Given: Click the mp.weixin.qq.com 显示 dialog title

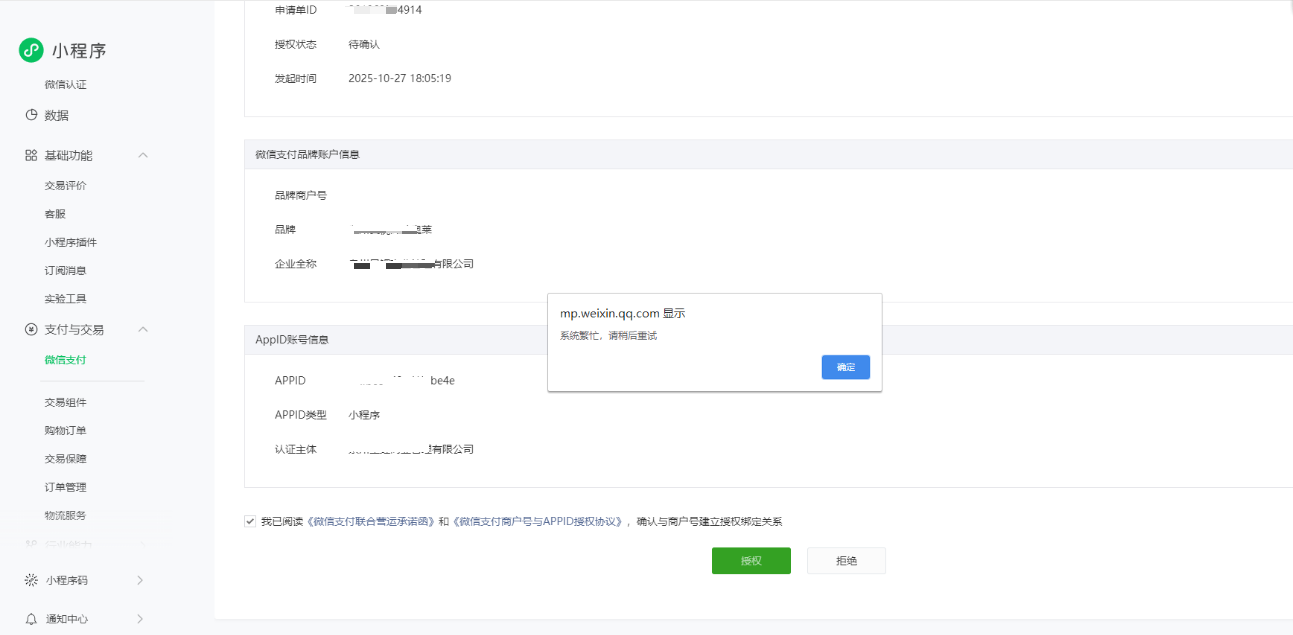Looking at the screenshot, I should coord(622,313).
